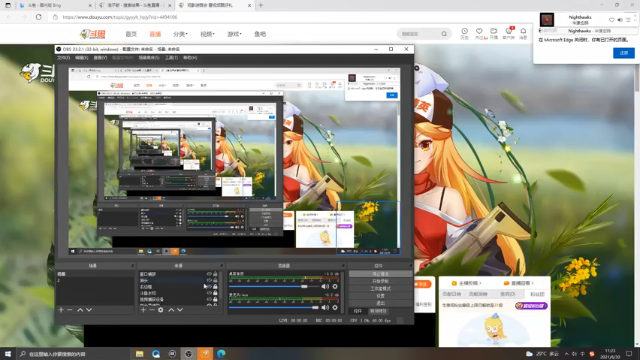Click the blue restore button in the Edge popup
640x360 pixels.
[x=624, y=53]
